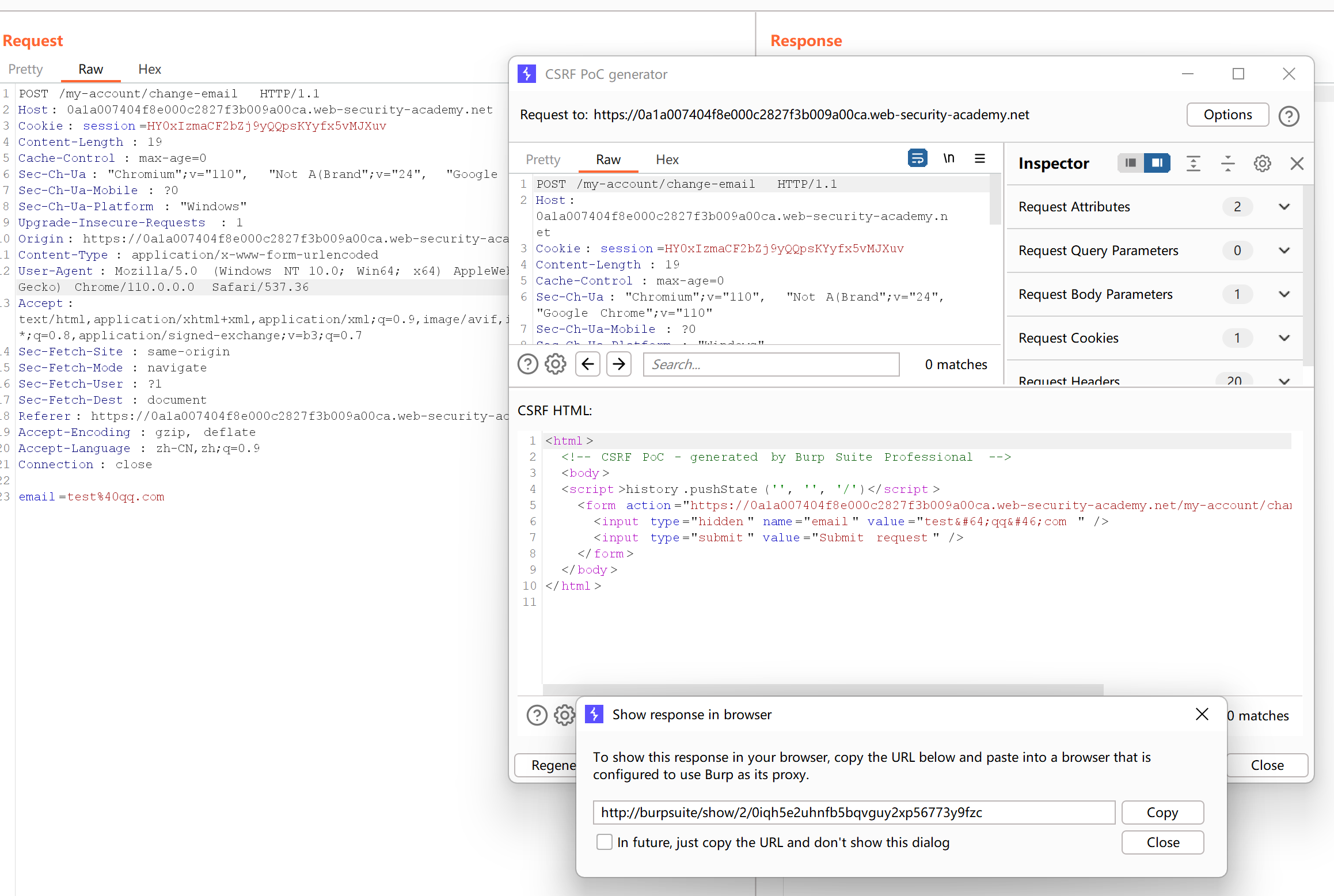Enable the don't show this dialog checkbox

(x=604, y=842)
